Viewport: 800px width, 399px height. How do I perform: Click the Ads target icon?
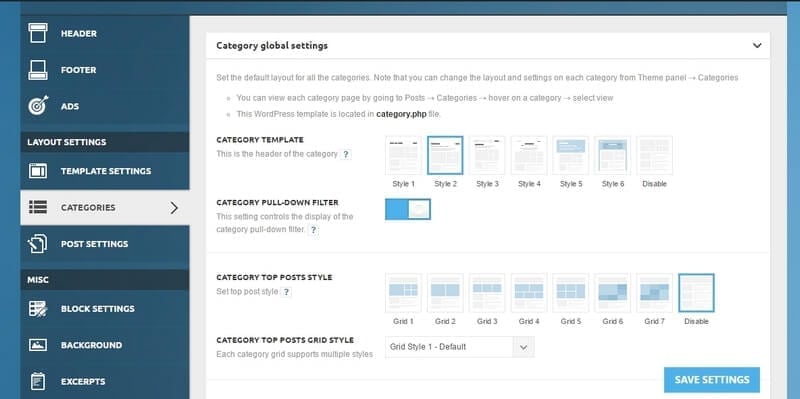38,106
